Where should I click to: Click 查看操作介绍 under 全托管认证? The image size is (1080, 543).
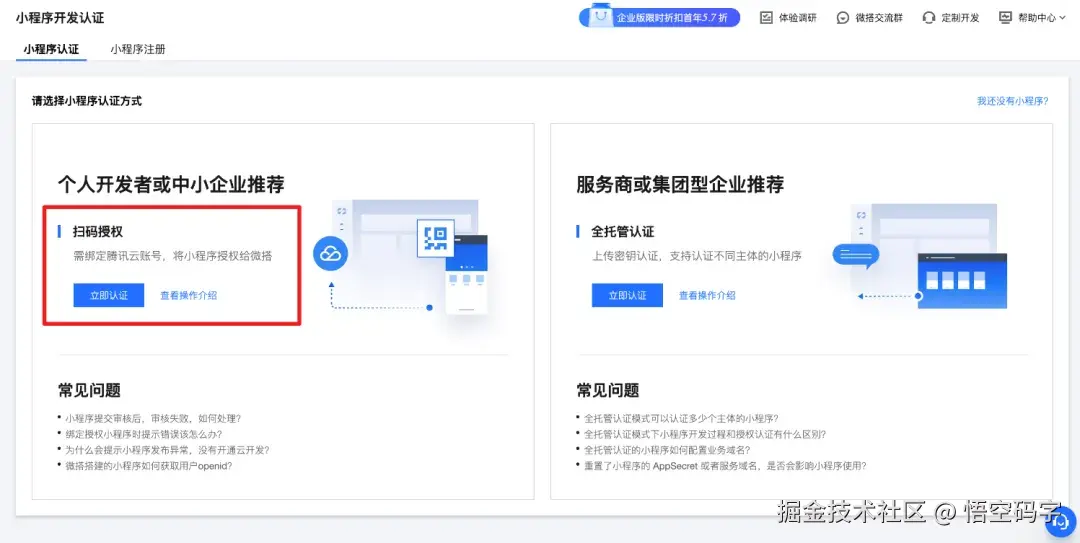pyautogui.click(x=707, y=295)
